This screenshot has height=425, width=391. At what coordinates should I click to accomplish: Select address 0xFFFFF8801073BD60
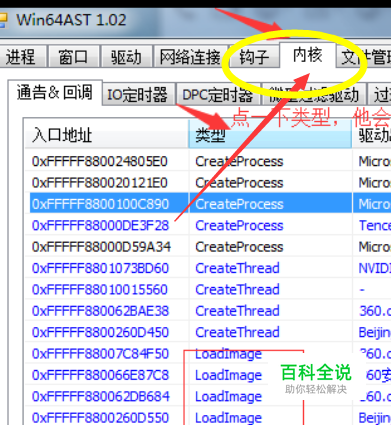coord(100,268)
